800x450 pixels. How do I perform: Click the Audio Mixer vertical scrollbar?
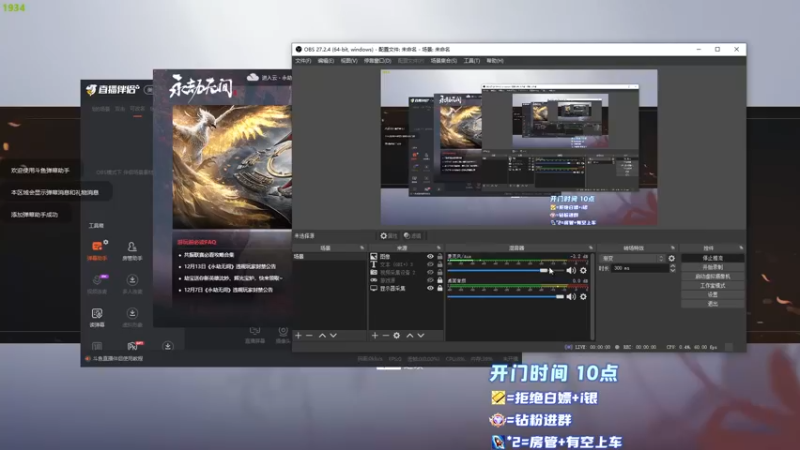click(x=592, y=296)
